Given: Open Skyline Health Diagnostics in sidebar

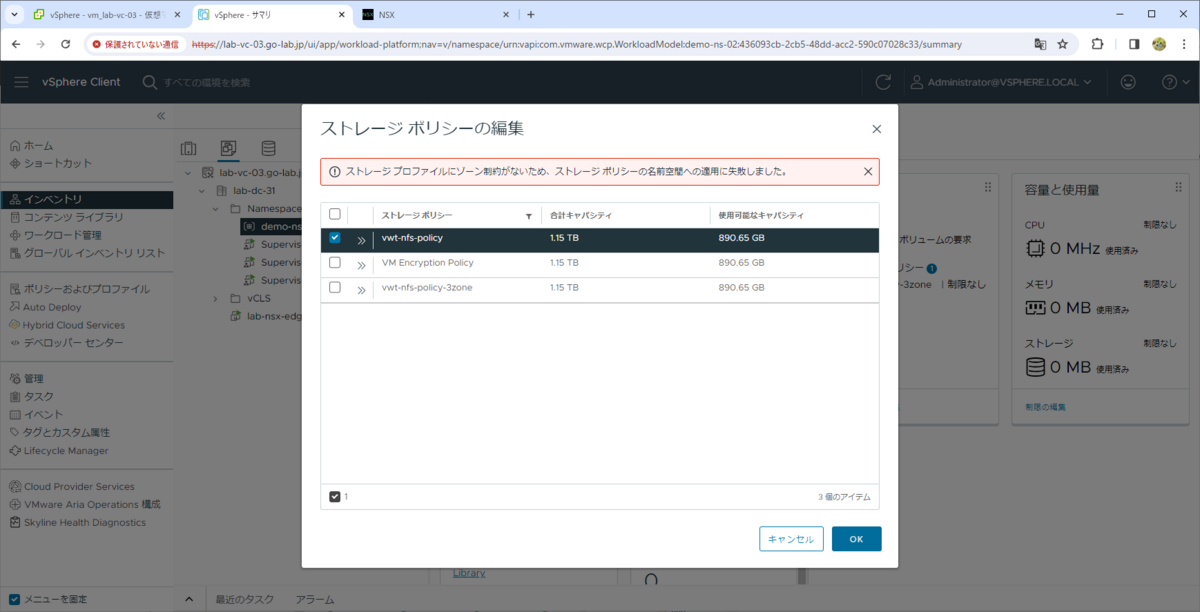Looking at the screenshot, I should [x=77, y=523].
